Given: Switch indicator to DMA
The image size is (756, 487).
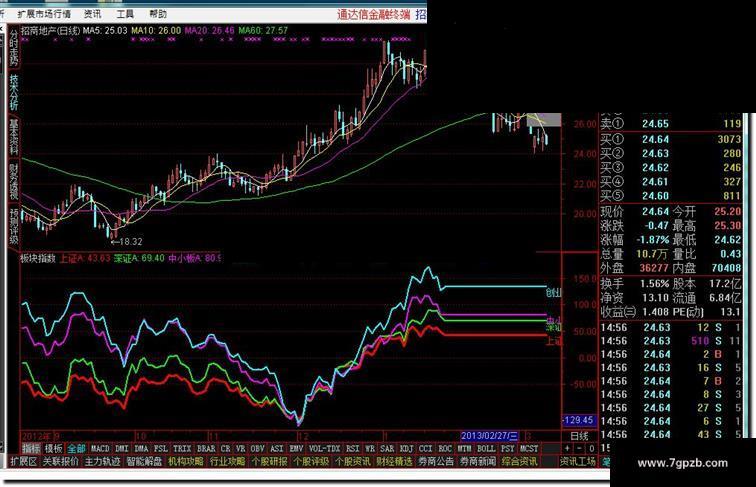Looking at the screenshot, I should 141,448.
